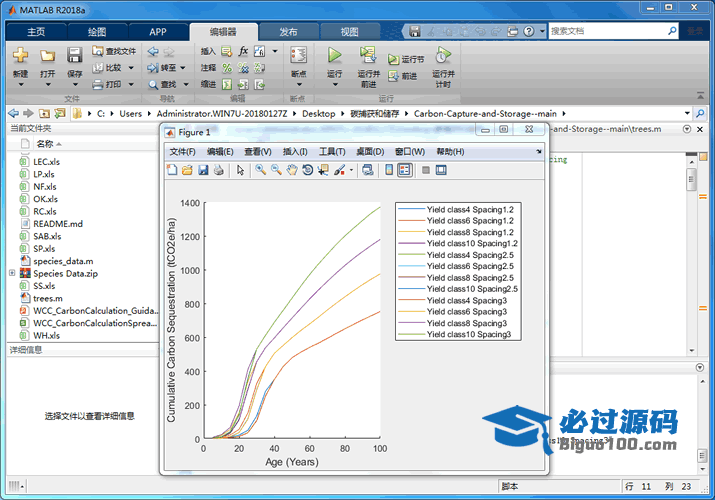Open the Compare (比较) dropdown arrow
715x500 pixels.
(131, 68)
